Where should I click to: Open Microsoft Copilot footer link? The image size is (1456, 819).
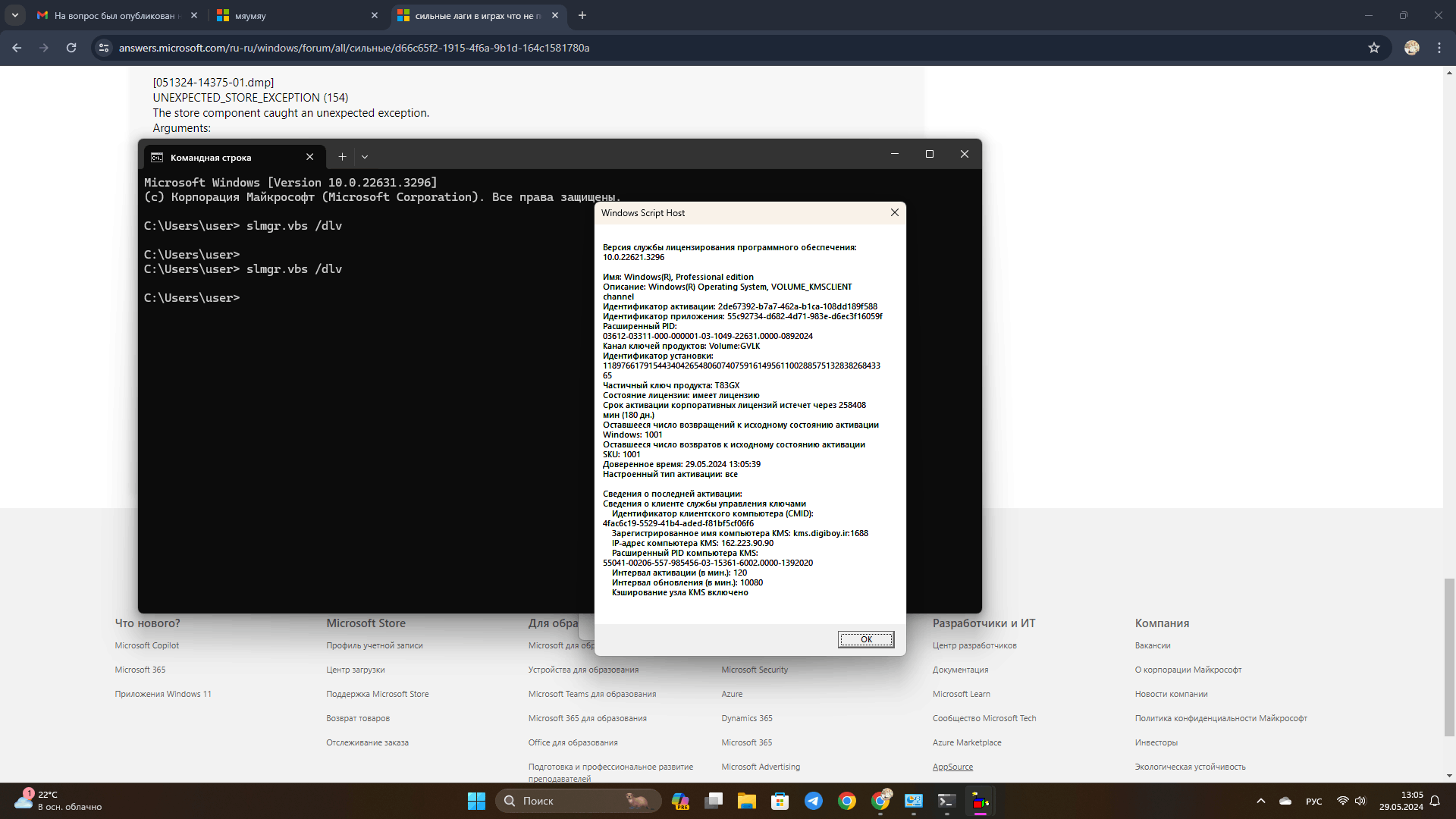(147, 645)
